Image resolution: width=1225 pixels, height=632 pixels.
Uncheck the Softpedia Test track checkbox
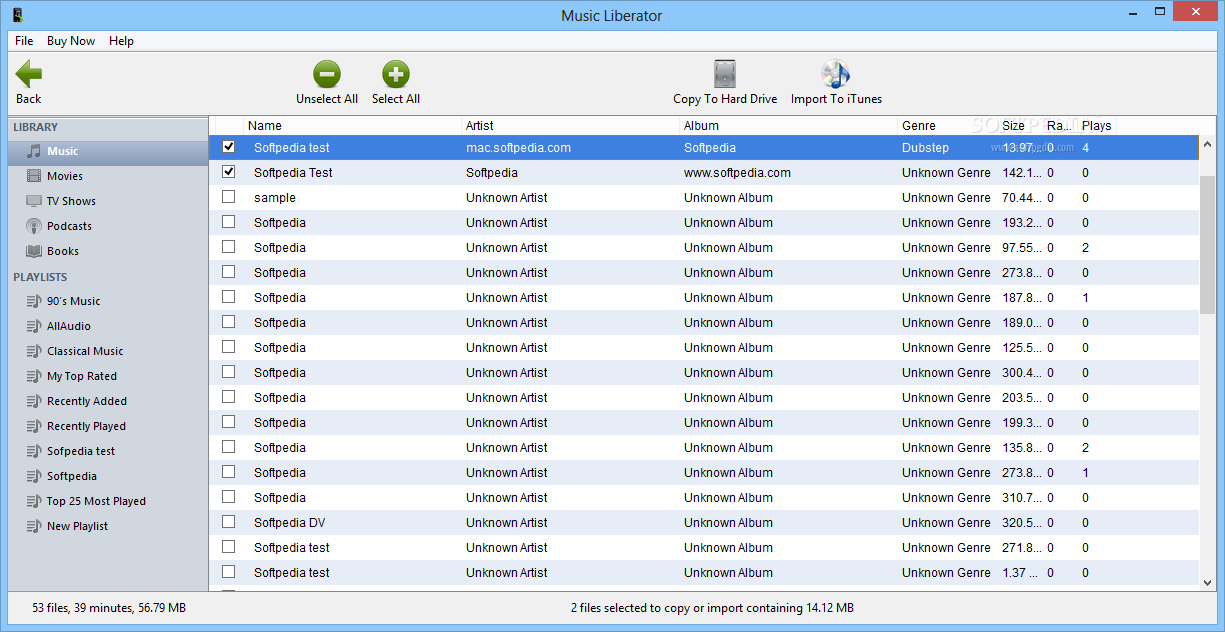pos(229,172)
